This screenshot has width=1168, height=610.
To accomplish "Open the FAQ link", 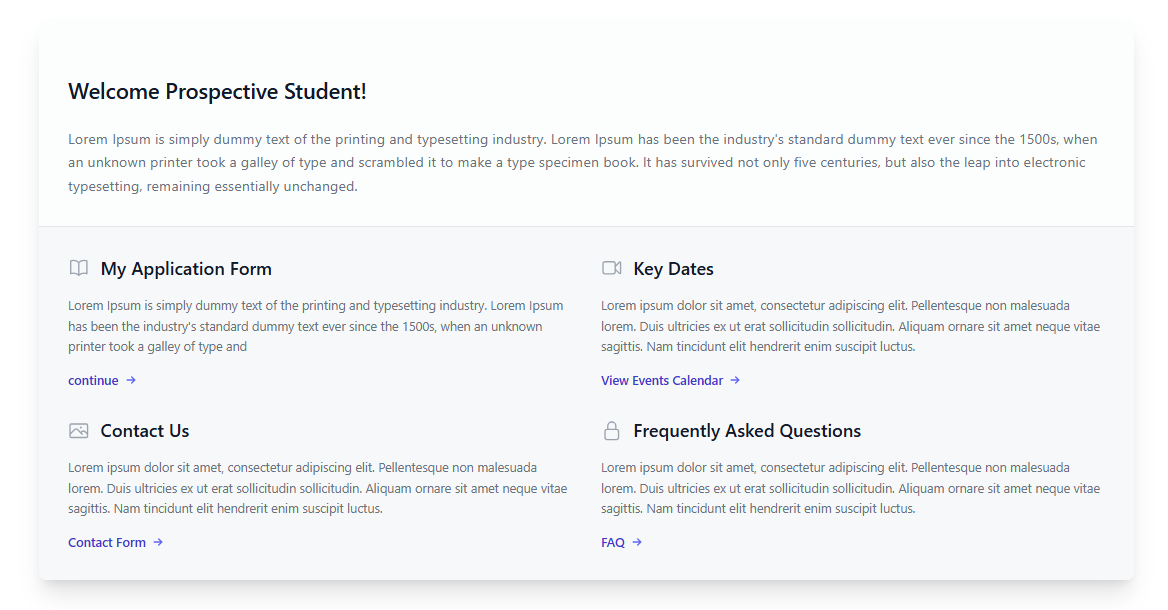I will (613, 542).
